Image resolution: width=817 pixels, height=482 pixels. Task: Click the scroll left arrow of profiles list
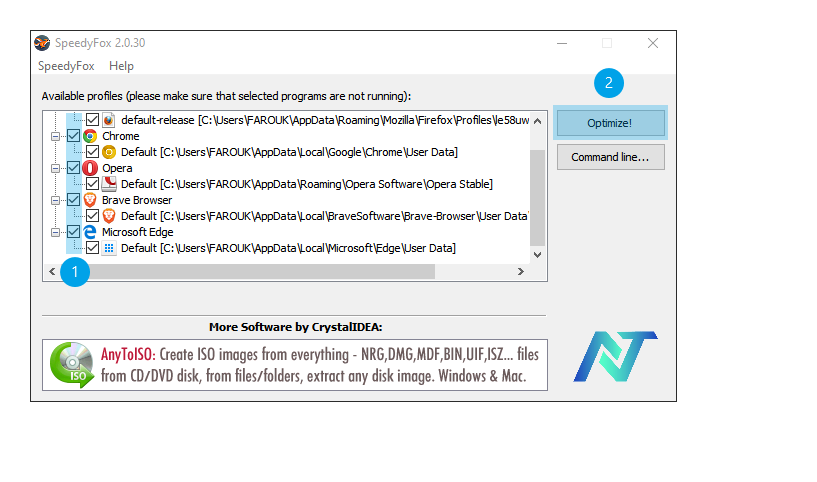point(52,271)
